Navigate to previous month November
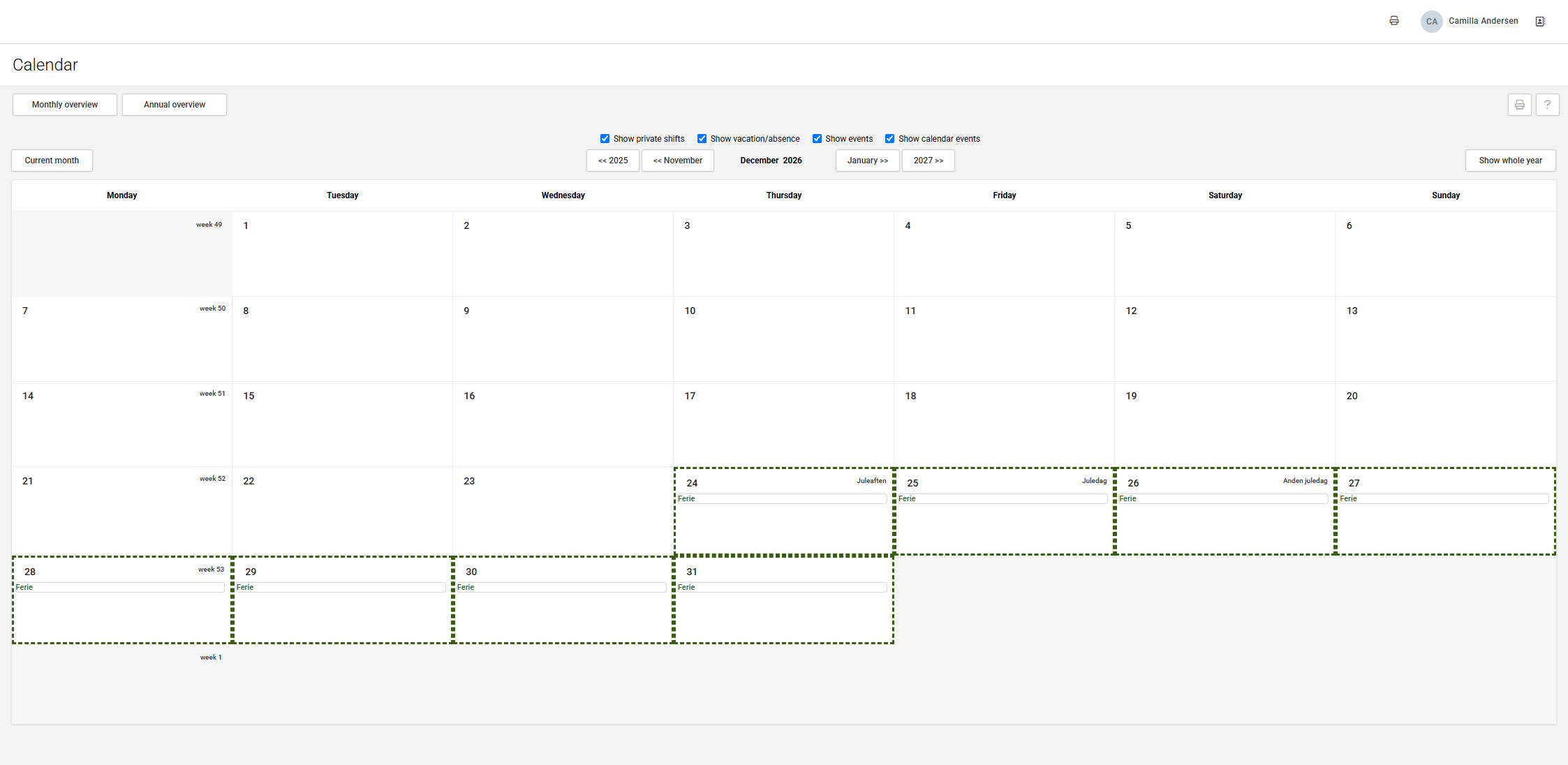1568x765 pixels. 678,161
